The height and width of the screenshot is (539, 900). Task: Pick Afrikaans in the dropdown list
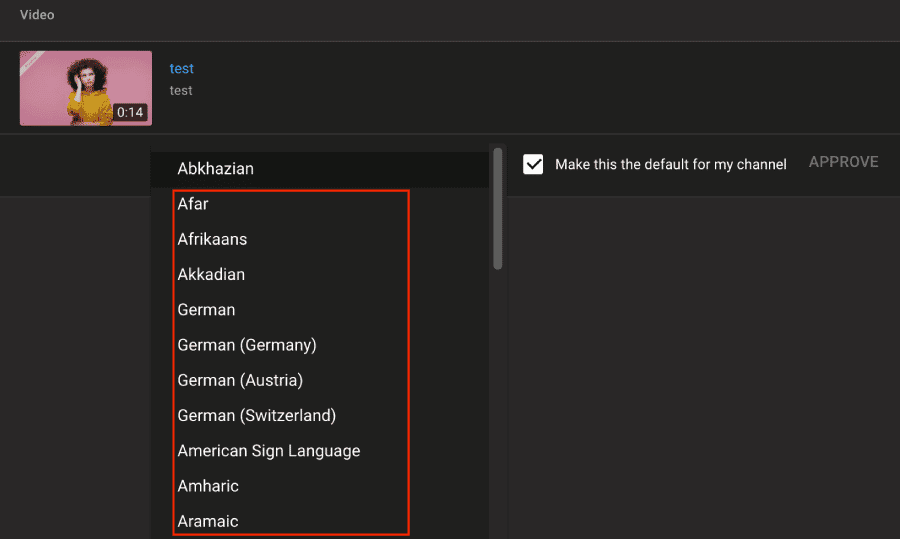pyautogui.click(x=320, y=239)
